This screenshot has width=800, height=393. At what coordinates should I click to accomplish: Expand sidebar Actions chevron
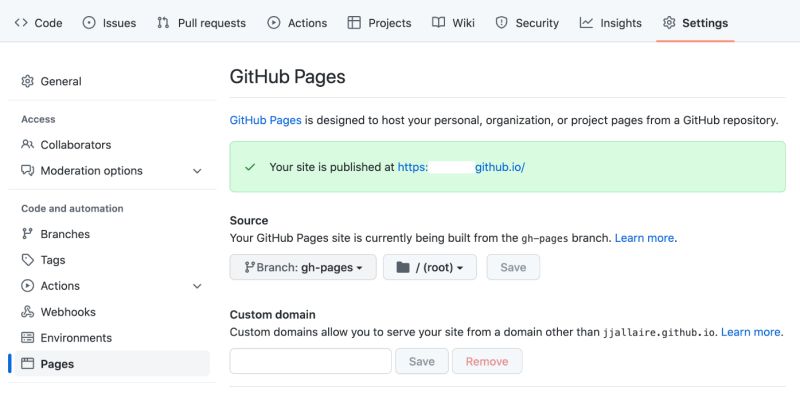pyautogui.click(x=197, y=286)
